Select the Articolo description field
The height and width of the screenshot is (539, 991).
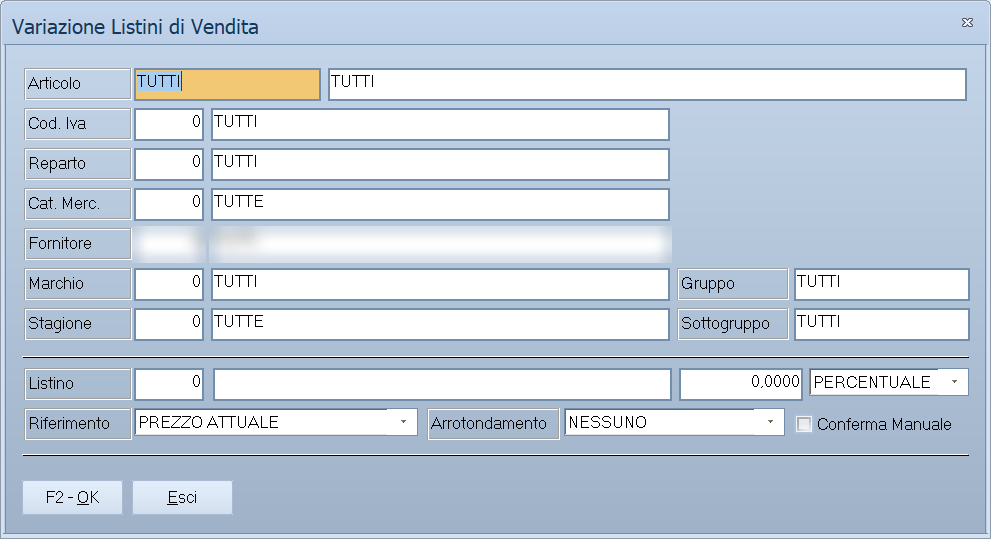click(647, 84)
